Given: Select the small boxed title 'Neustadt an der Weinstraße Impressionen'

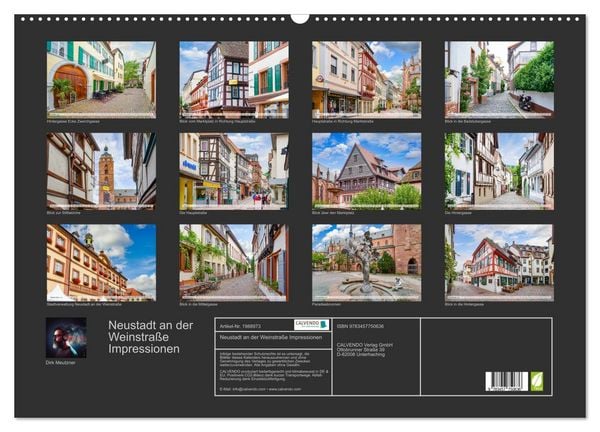Looking at the screenshot, I should click(x=271, y=337).
